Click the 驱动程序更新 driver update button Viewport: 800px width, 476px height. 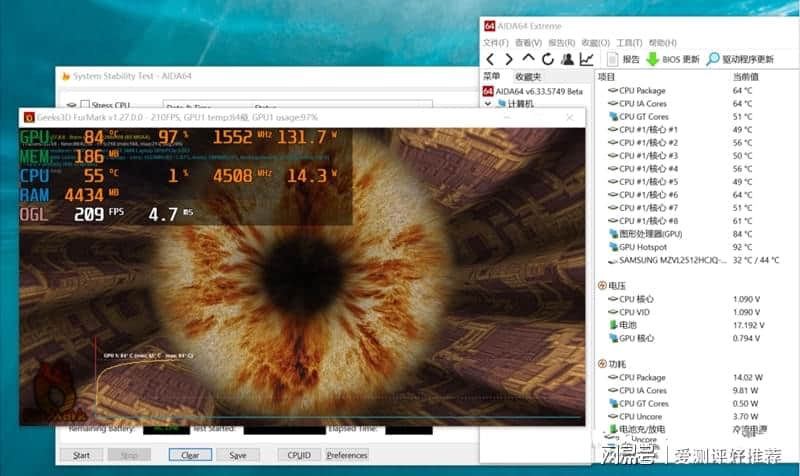(740, 59)
